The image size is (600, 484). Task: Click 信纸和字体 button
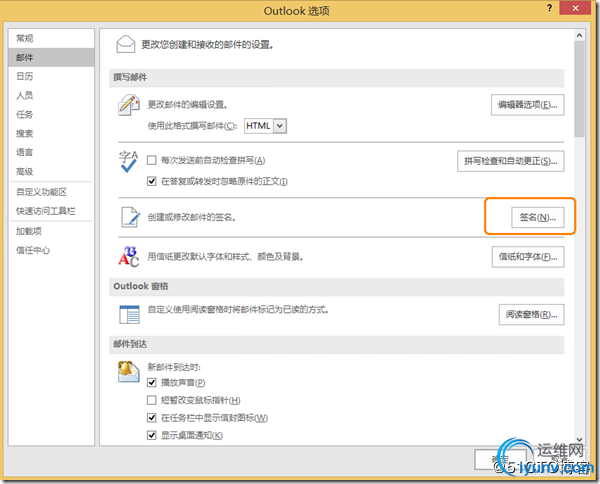click(528, 257)
